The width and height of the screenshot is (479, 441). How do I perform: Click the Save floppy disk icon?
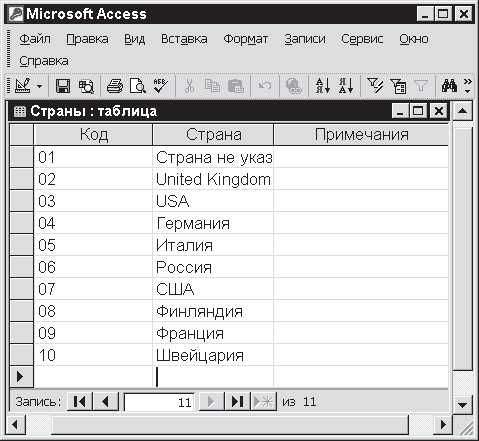[63, 86]
